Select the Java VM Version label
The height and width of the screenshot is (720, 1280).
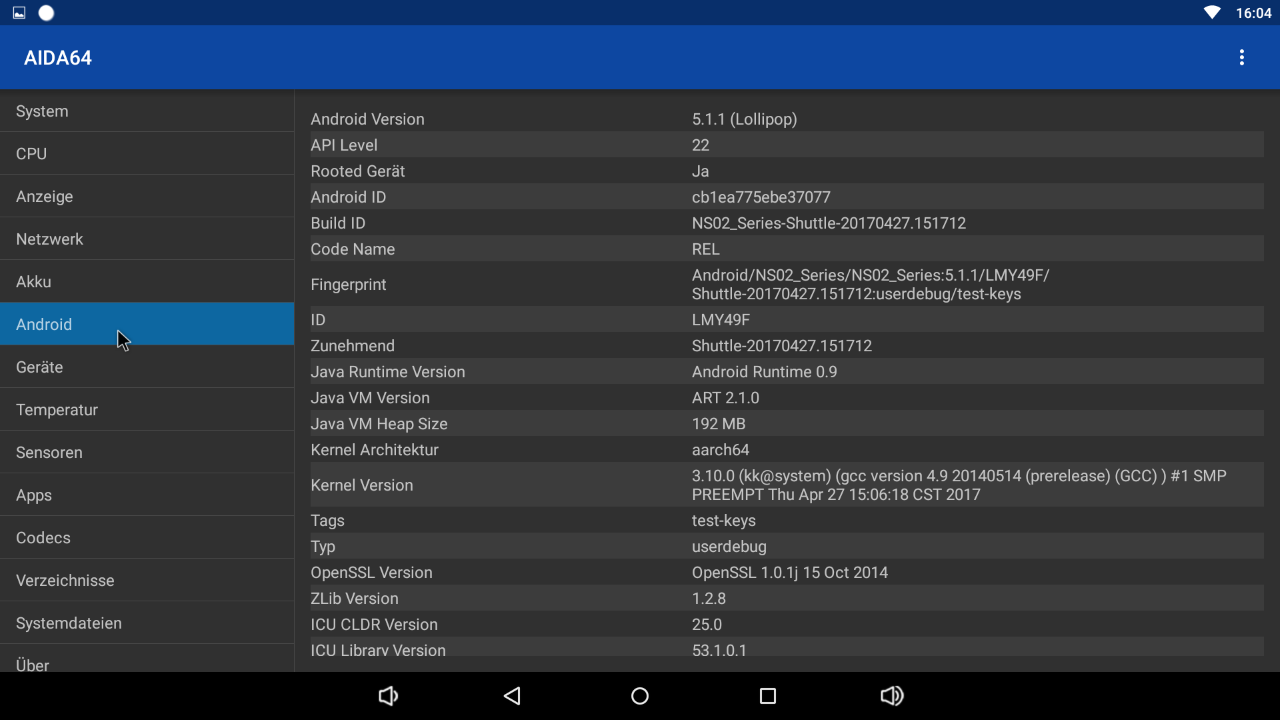(x=370, y=398)
